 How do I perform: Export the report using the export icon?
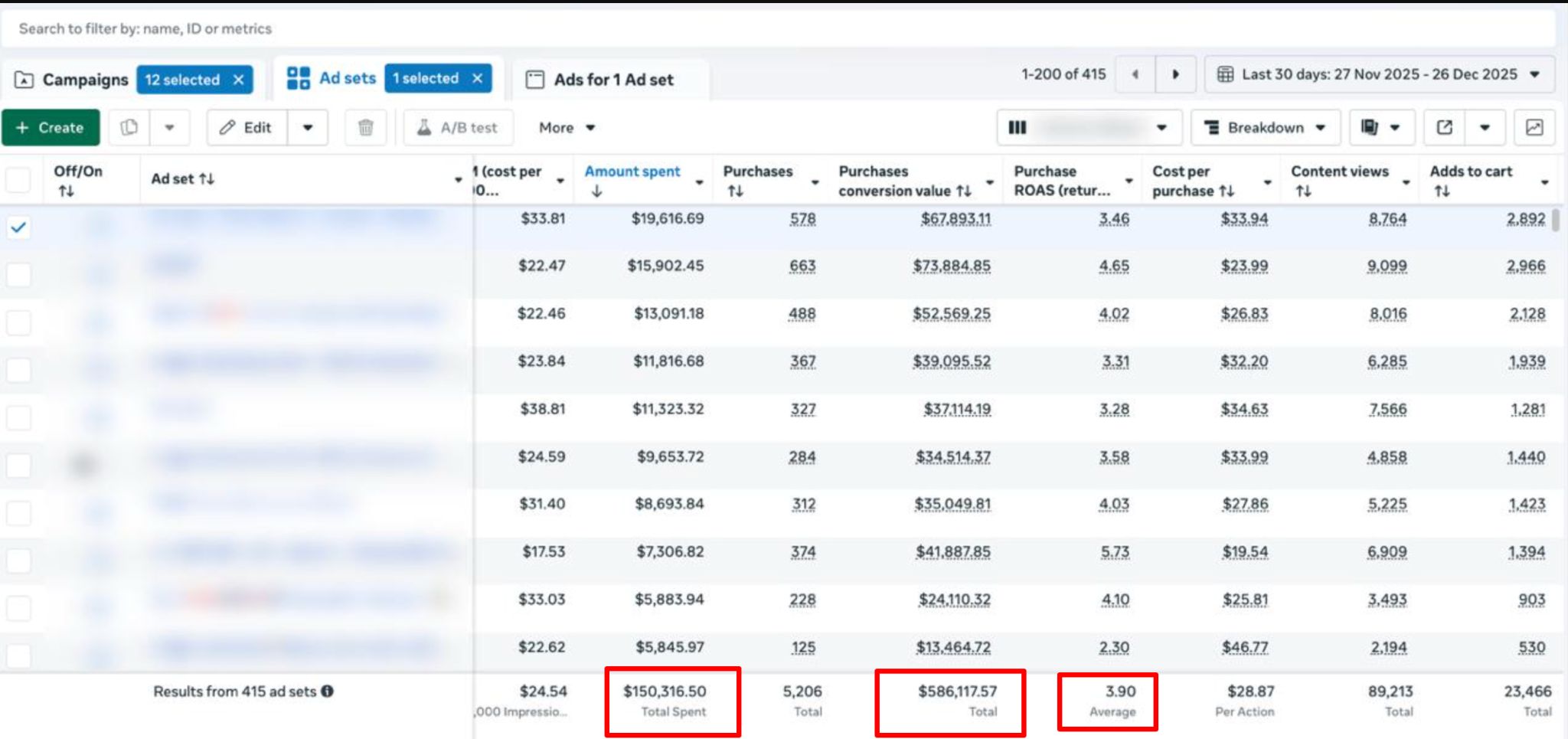click(x=1444, y=127)
